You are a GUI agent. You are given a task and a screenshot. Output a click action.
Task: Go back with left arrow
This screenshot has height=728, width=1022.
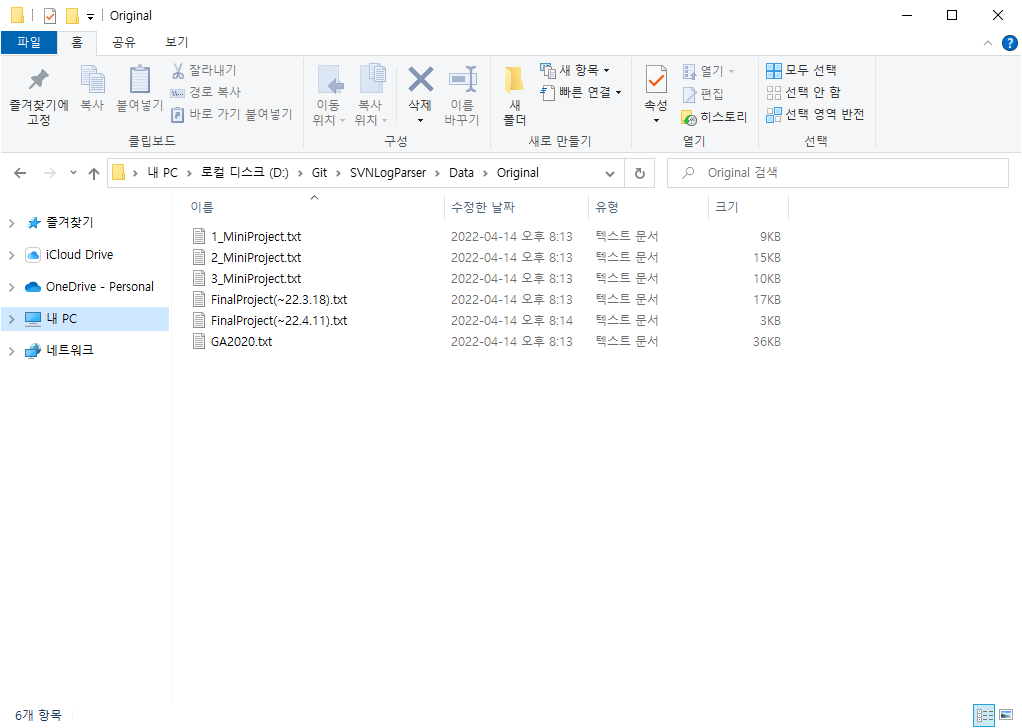20,173
